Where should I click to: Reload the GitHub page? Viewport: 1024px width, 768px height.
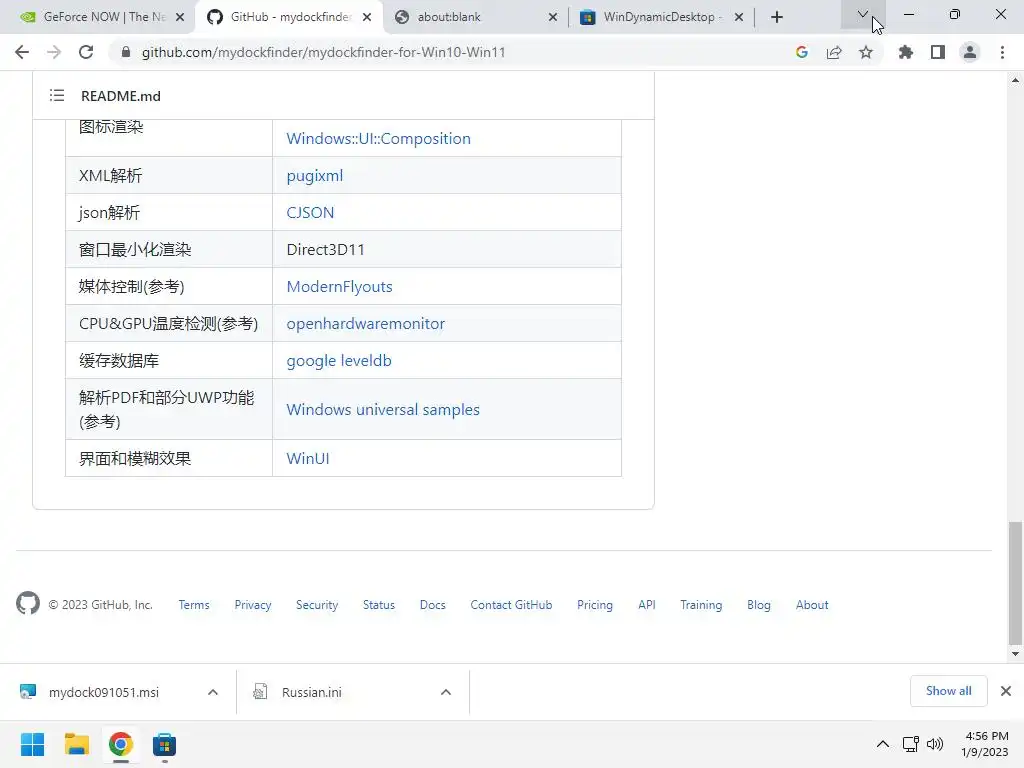pos(86,52)
